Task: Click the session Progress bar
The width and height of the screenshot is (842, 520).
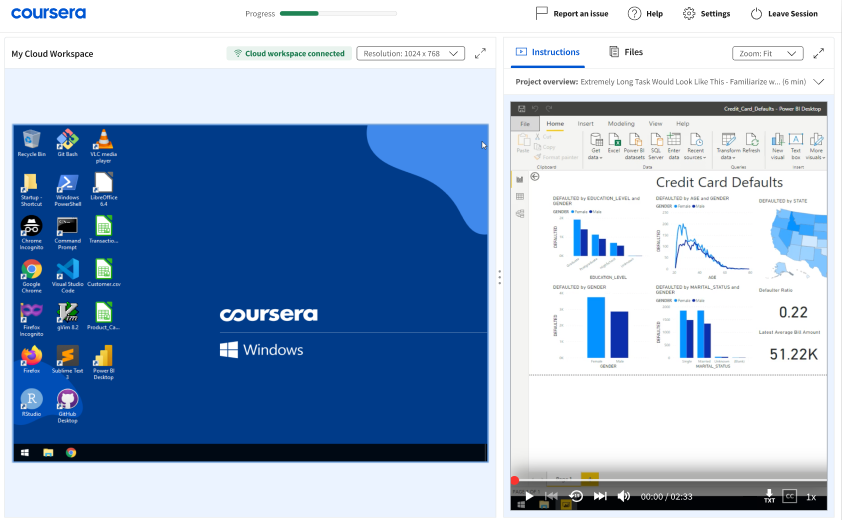Action: [338, 13]
